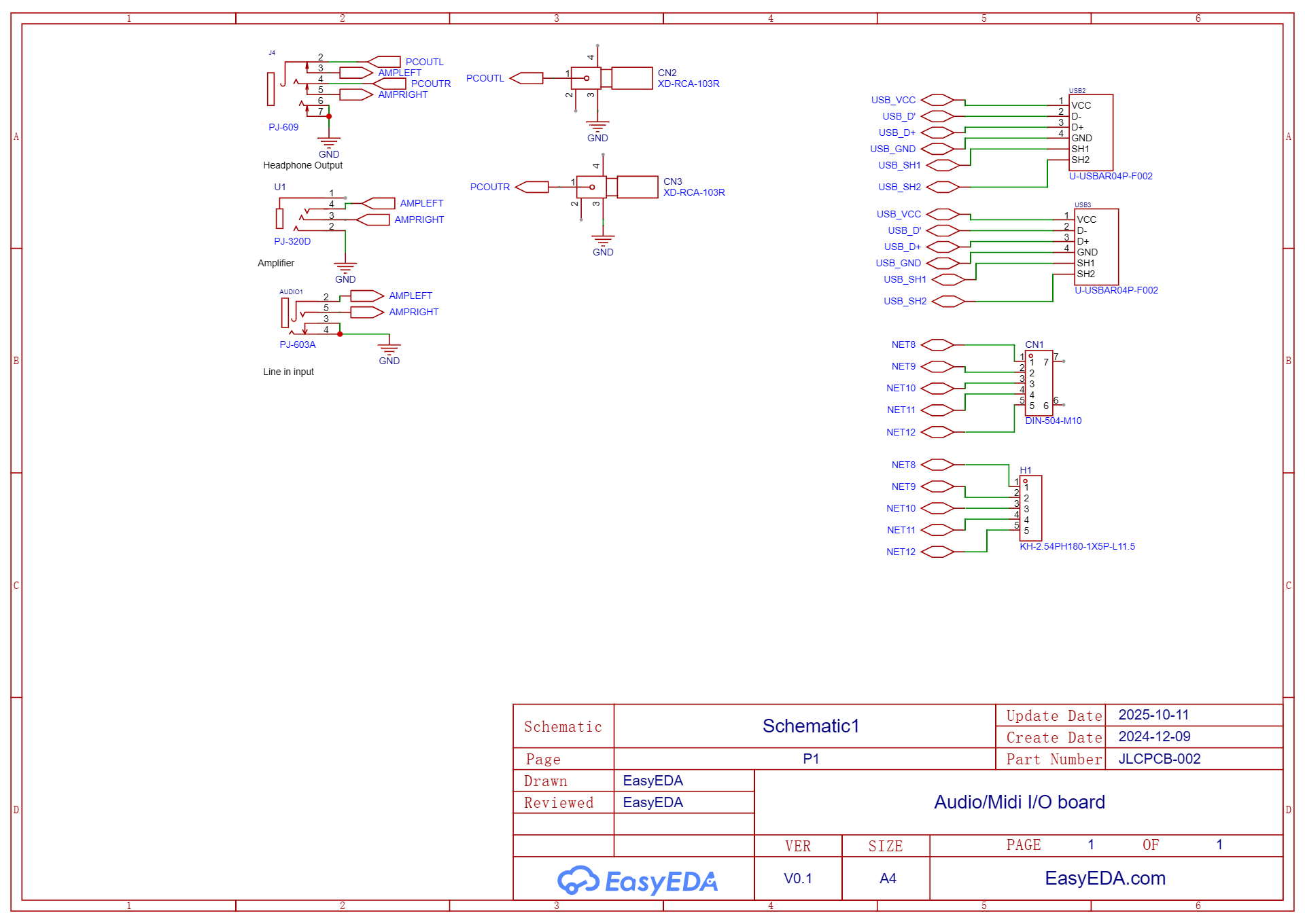Viewport: 1305px width, 924px height.
Task: Select the H1 pin header symbol
Action: click(x=1030, y=508)
